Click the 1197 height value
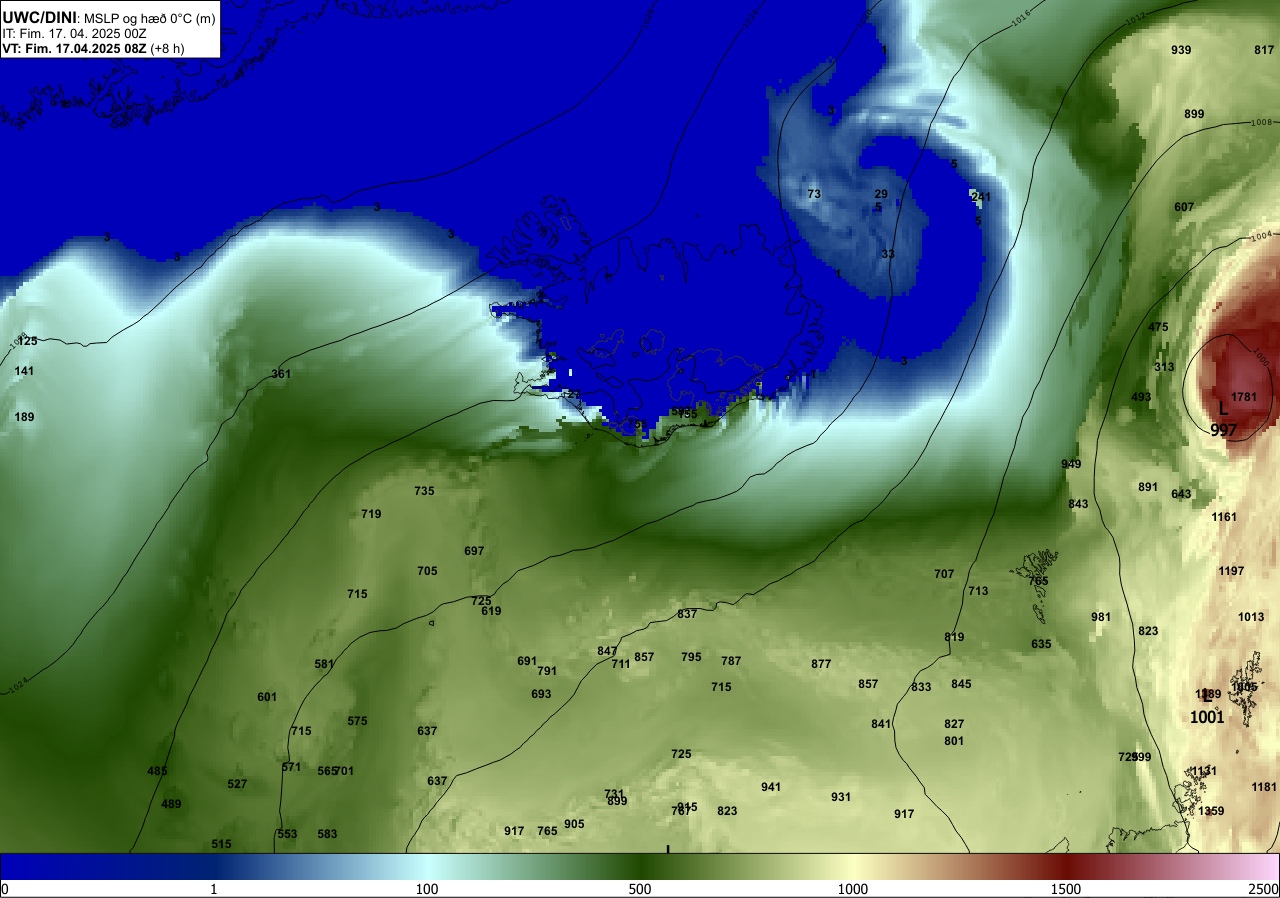 (1231, 571)
